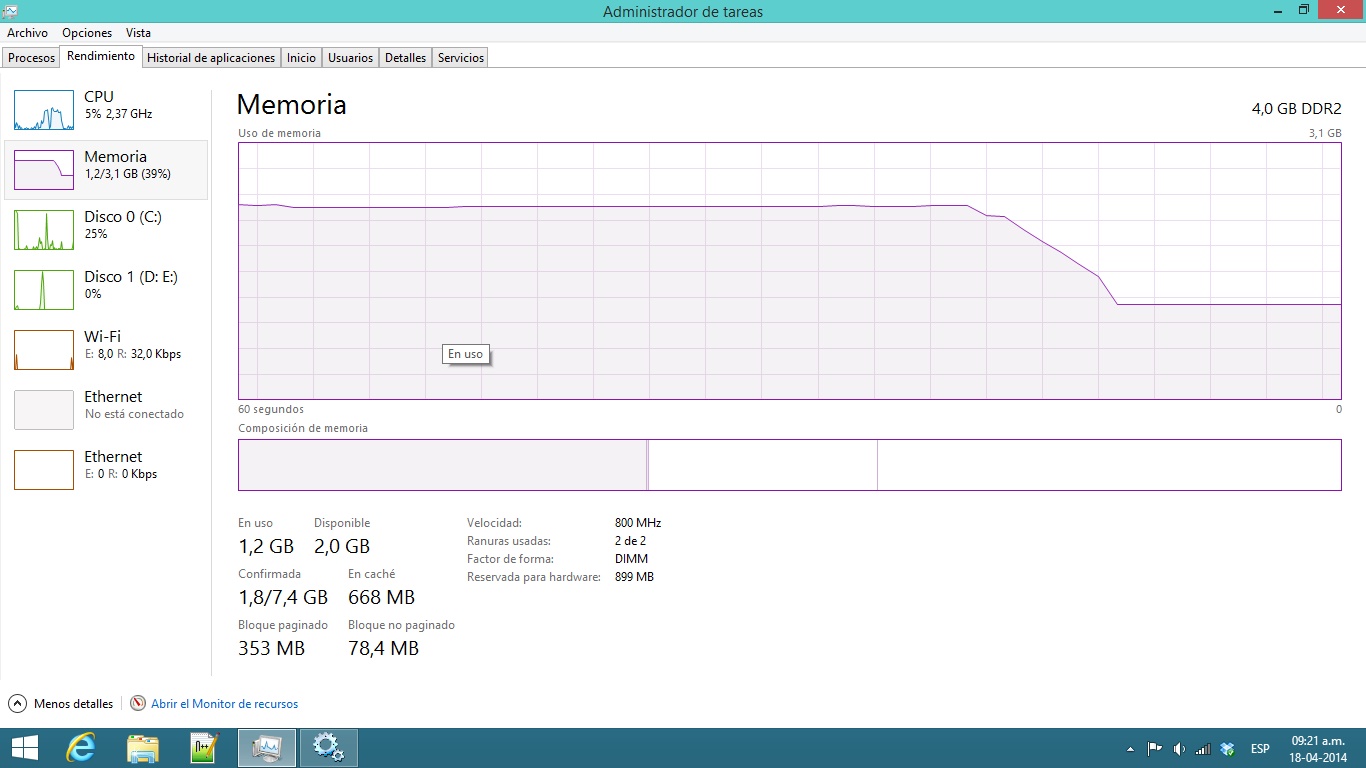This screenshot has height=768, width=1366.
Task: Select Task Manager icon in the taskbar
Action: (267, 748)
